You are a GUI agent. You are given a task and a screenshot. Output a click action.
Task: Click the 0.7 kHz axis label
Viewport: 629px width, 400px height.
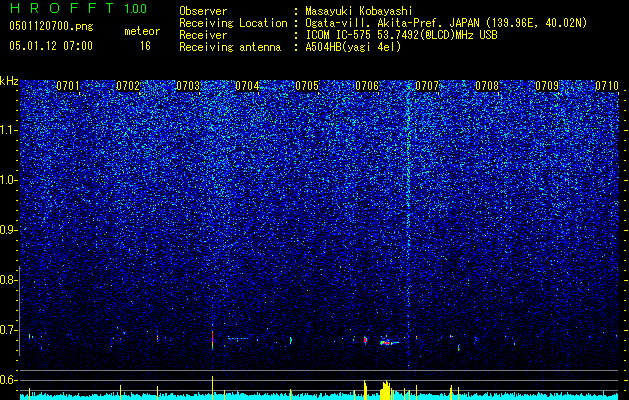tap(9, 330)
